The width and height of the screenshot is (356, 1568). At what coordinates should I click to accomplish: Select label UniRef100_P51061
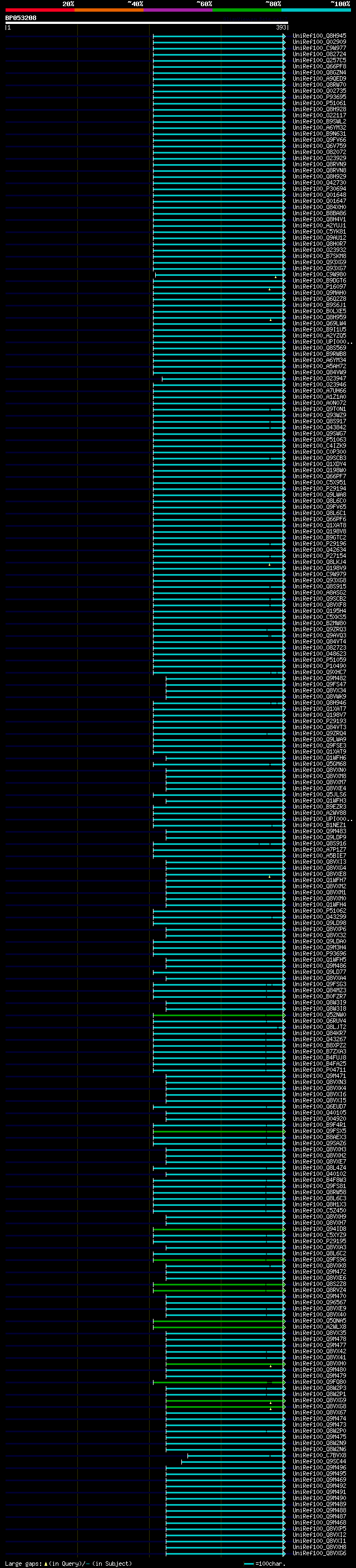[x=319, y=103]
